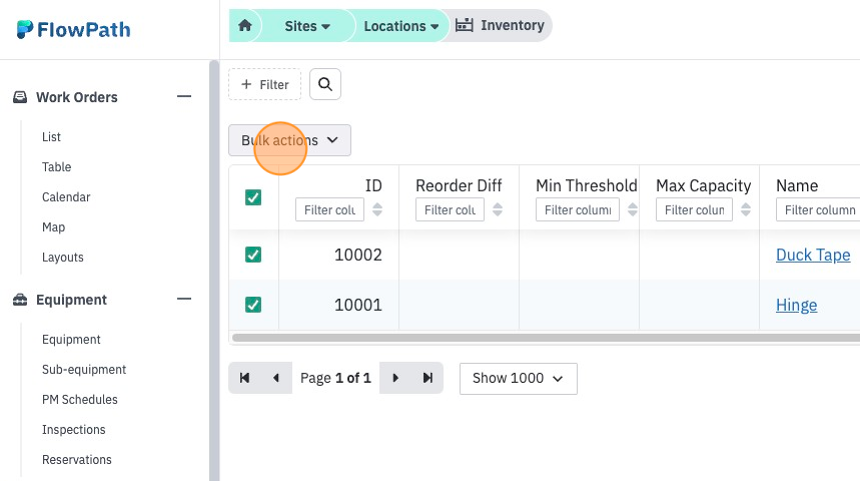Go to next page arrow
The image size is (860, 481).
(x=395, y=378)
